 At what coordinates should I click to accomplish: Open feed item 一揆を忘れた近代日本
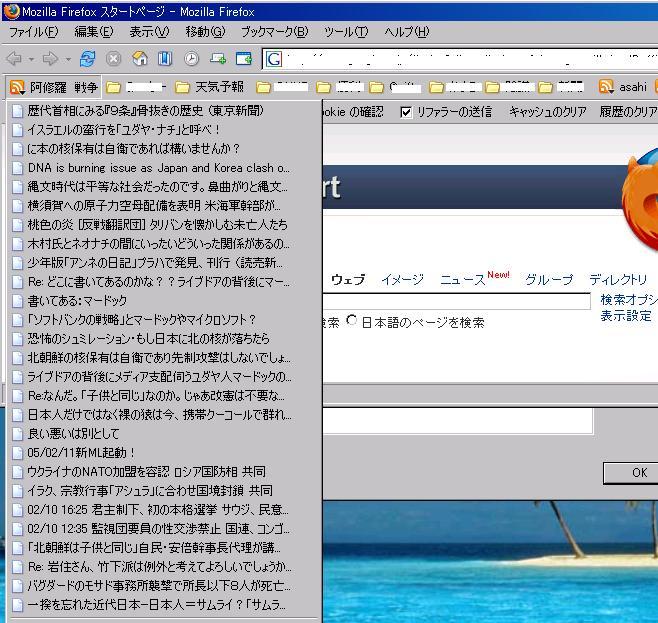coord(164,605)
